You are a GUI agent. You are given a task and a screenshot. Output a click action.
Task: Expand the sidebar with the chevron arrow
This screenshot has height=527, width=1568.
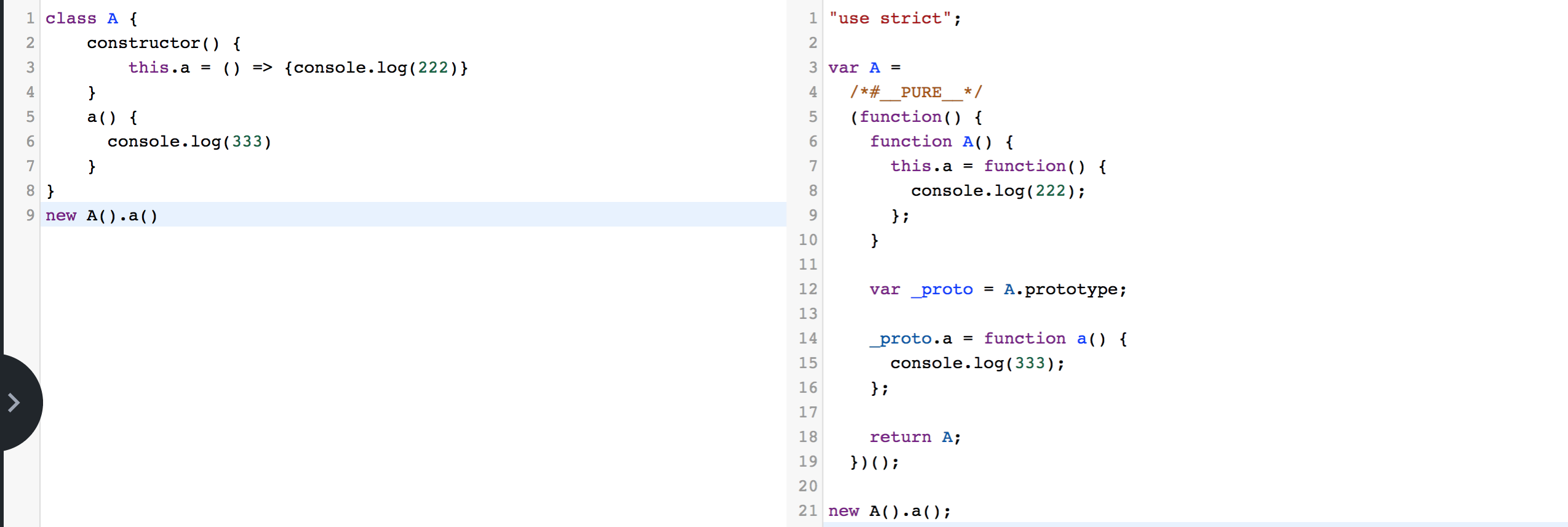coord(14,403)
